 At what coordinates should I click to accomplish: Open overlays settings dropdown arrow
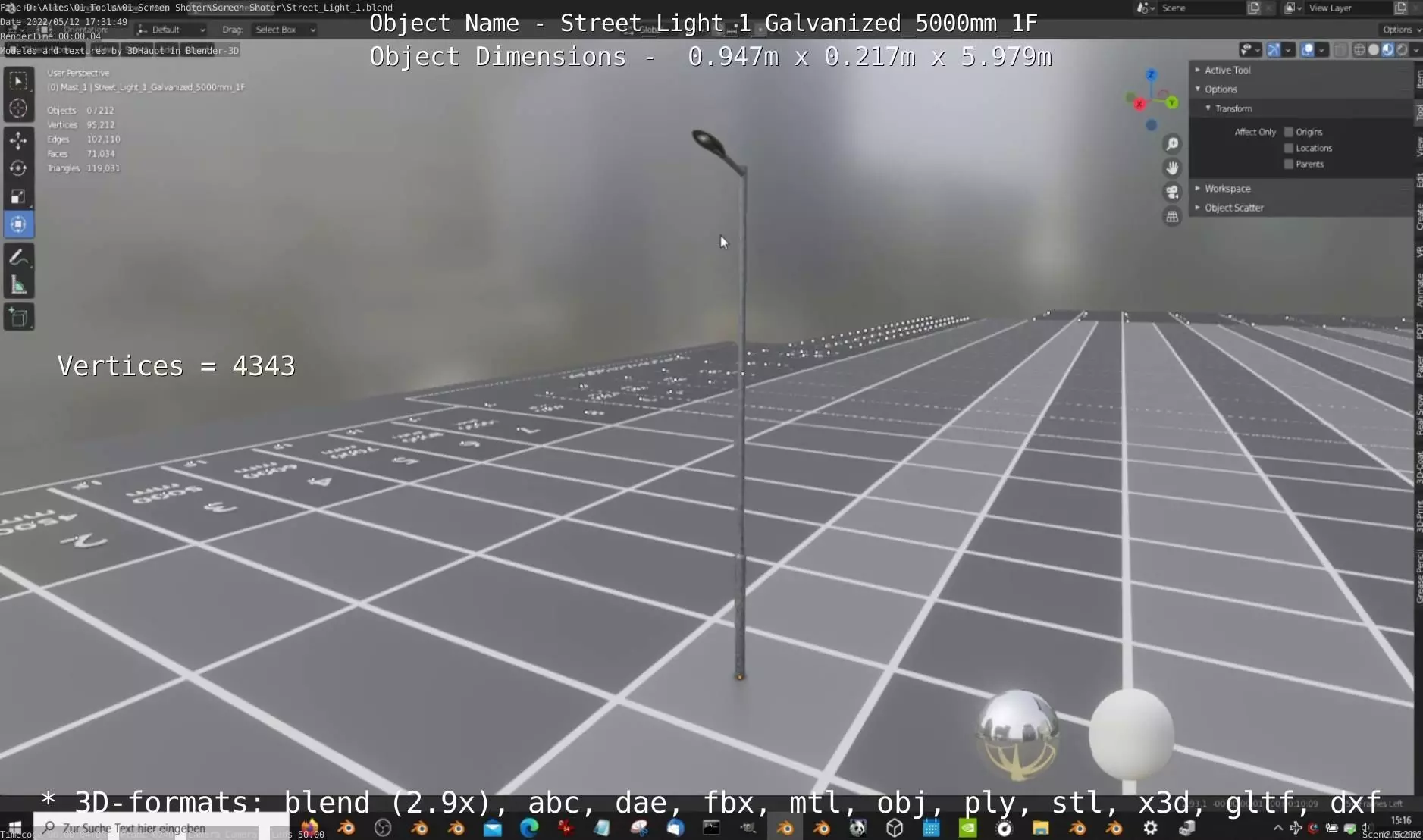tap(1321, 50)
